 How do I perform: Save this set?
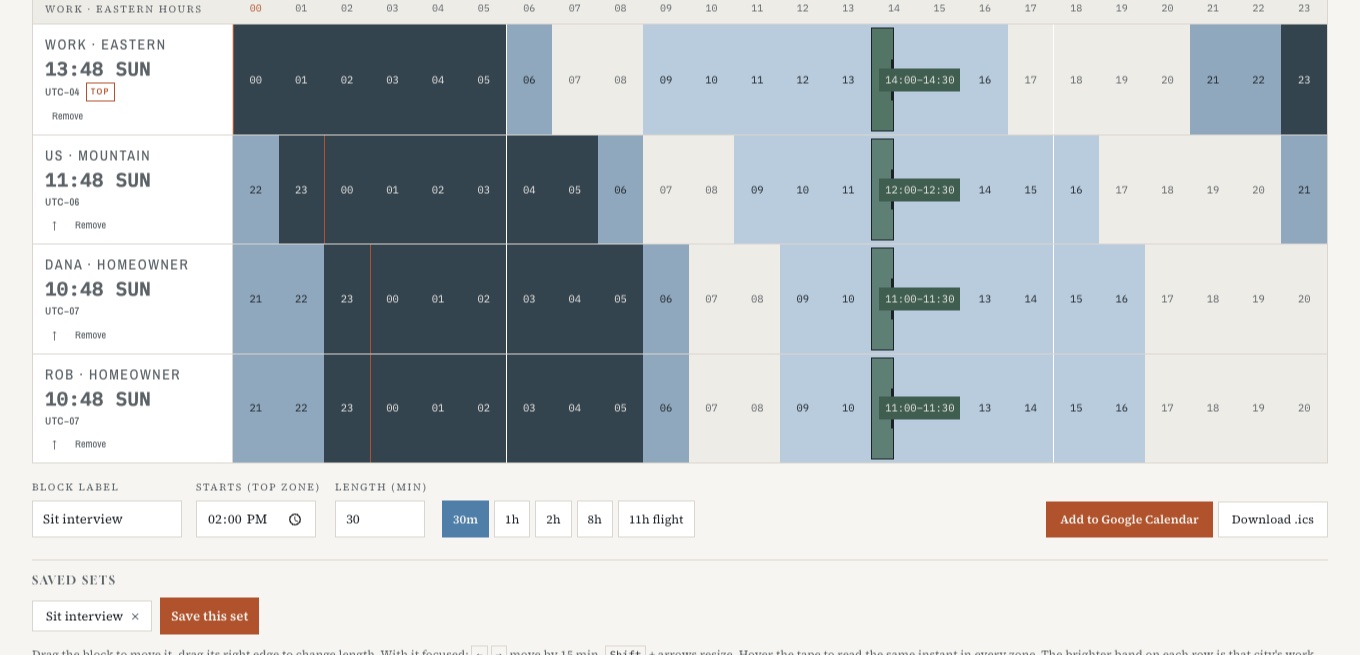coord(209,616)
